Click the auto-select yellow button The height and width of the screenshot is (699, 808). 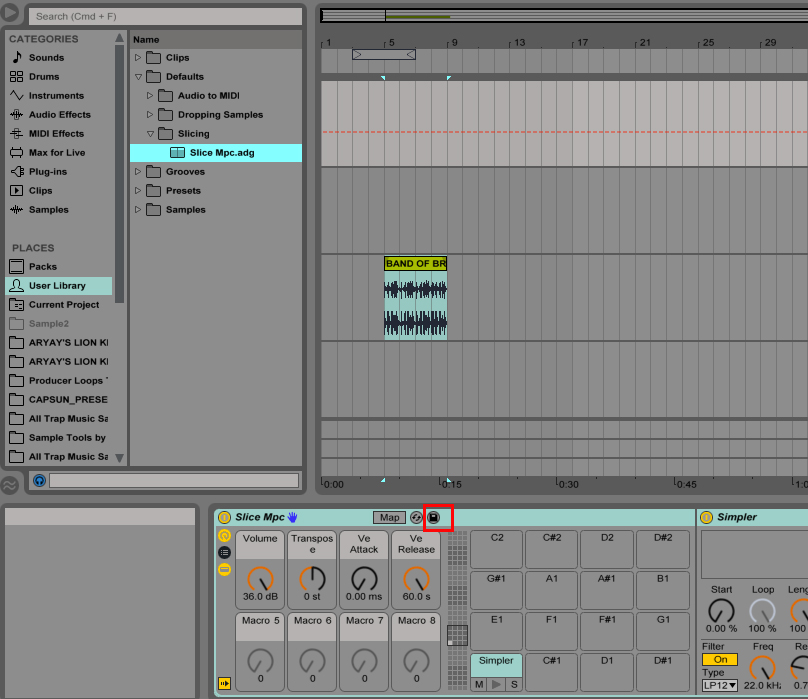tap(224, 684)
